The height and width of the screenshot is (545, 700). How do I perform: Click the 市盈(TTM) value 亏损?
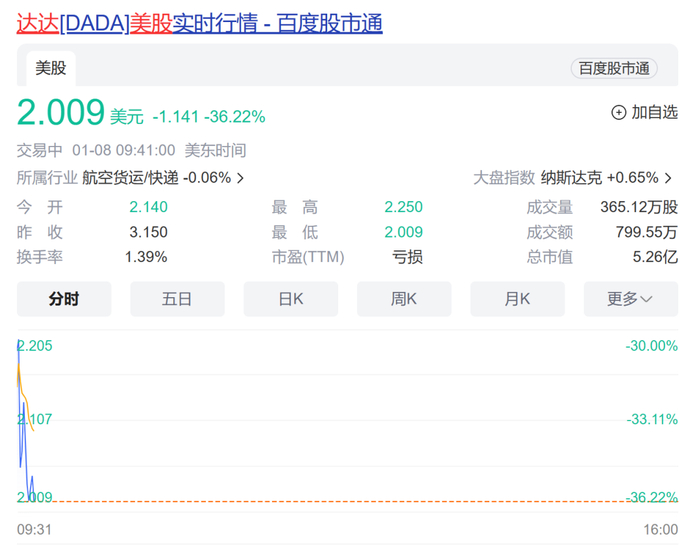[407, 257]
